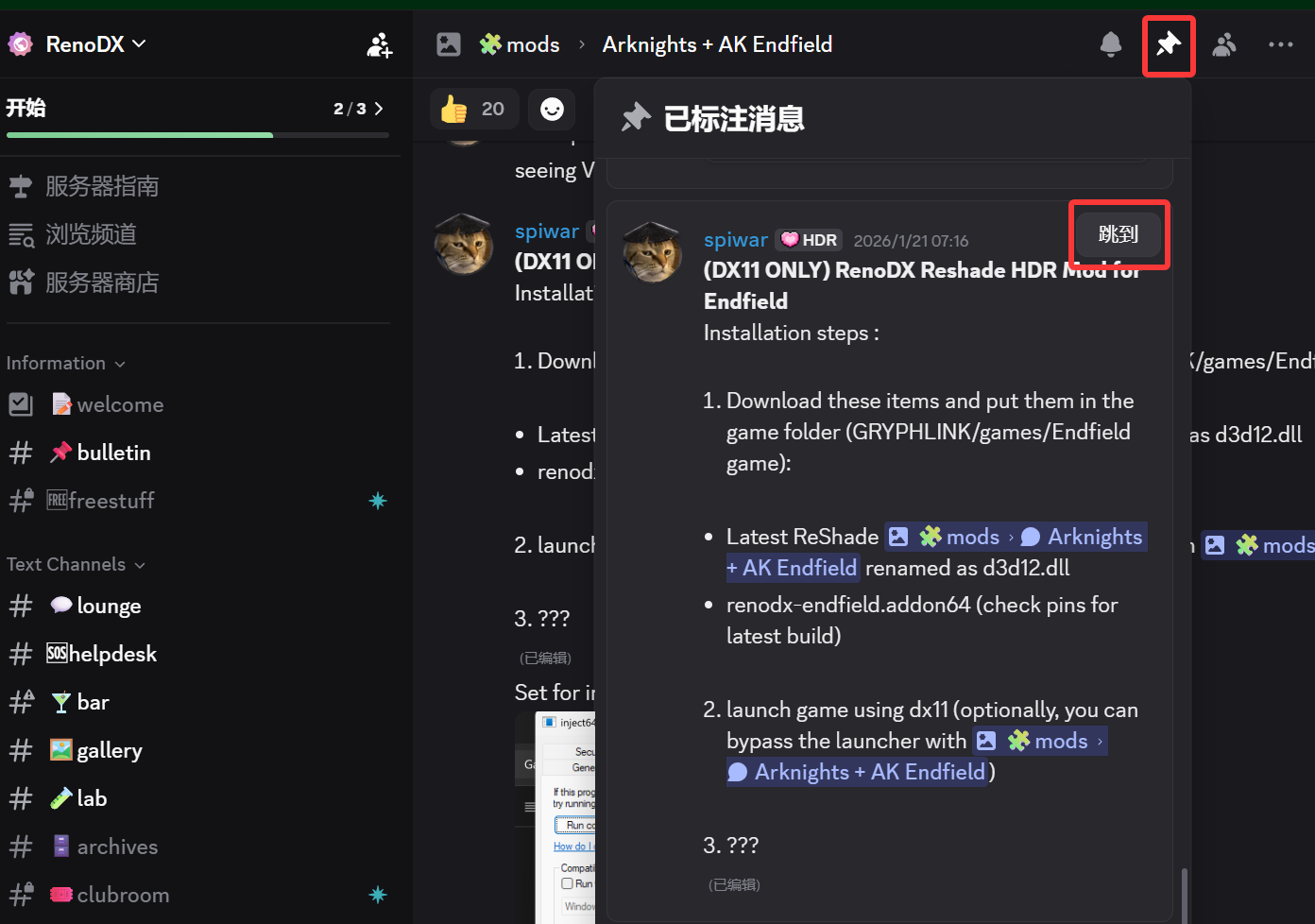This screenshot has width=1315, height=924.
Task: Click the 跳到 jump button
Action: click(x=1119, y=234)
